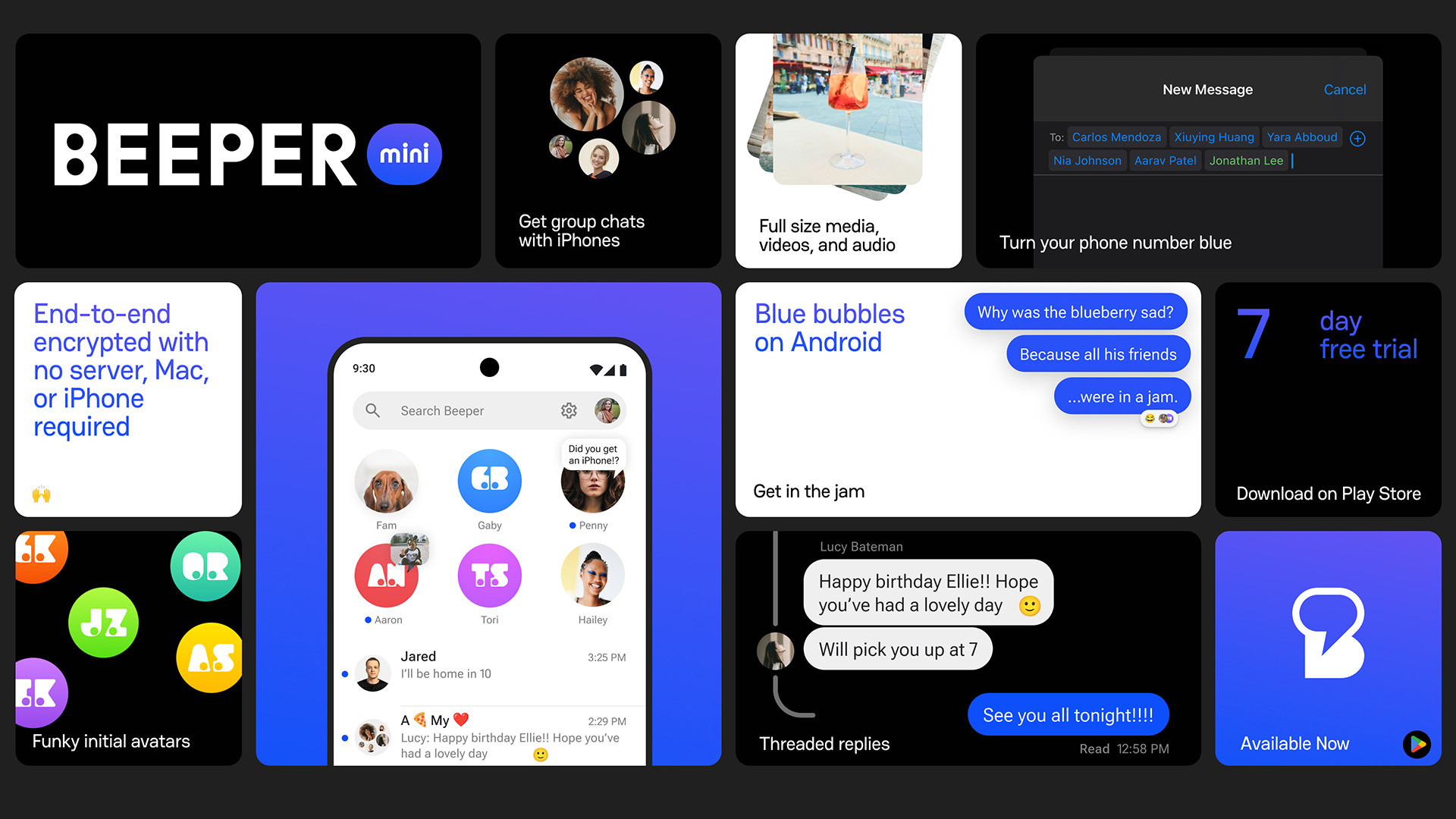
Task: Toggle the 7 day free trial option
Action: point(1330,400)
